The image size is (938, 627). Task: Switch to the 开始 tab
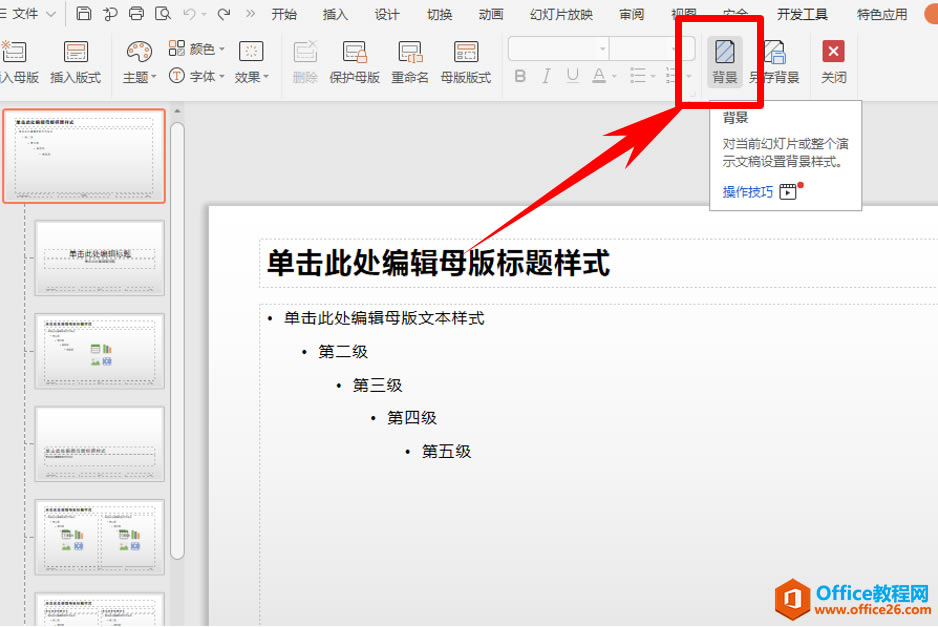click(284, 14)
